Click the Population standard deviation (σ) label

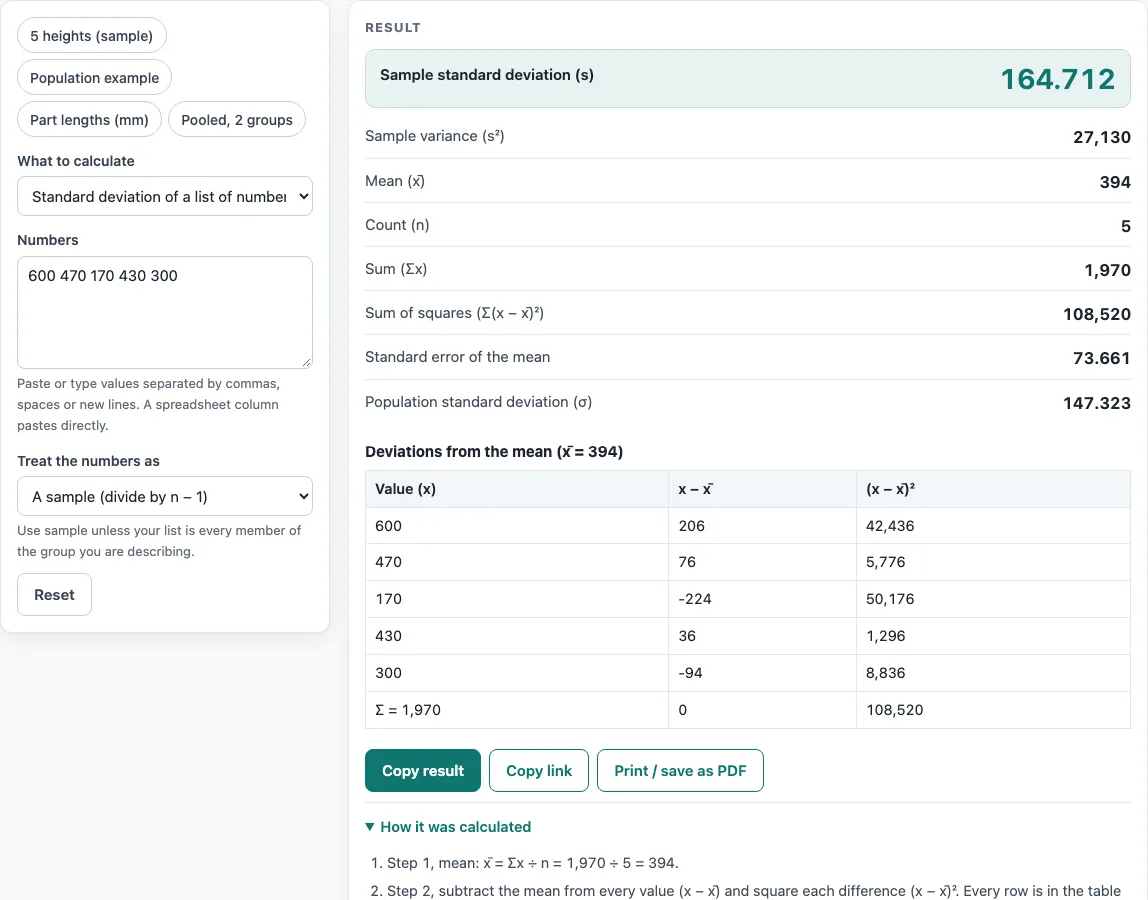tap(479, 402)
